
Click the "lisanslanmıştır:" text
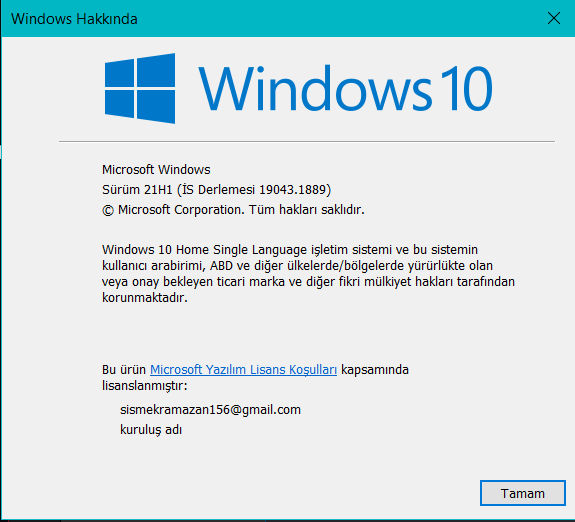[x=144, y=386]
